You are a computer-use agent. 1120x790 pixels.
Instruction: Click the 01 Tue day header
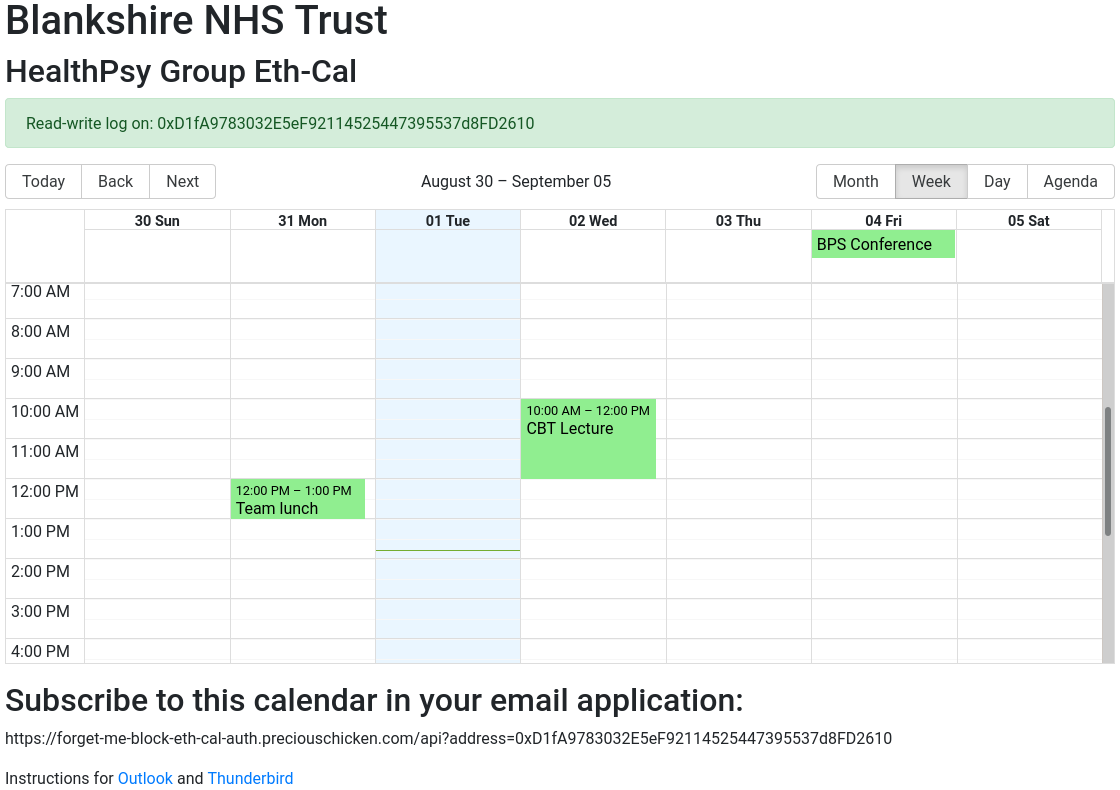448,221
